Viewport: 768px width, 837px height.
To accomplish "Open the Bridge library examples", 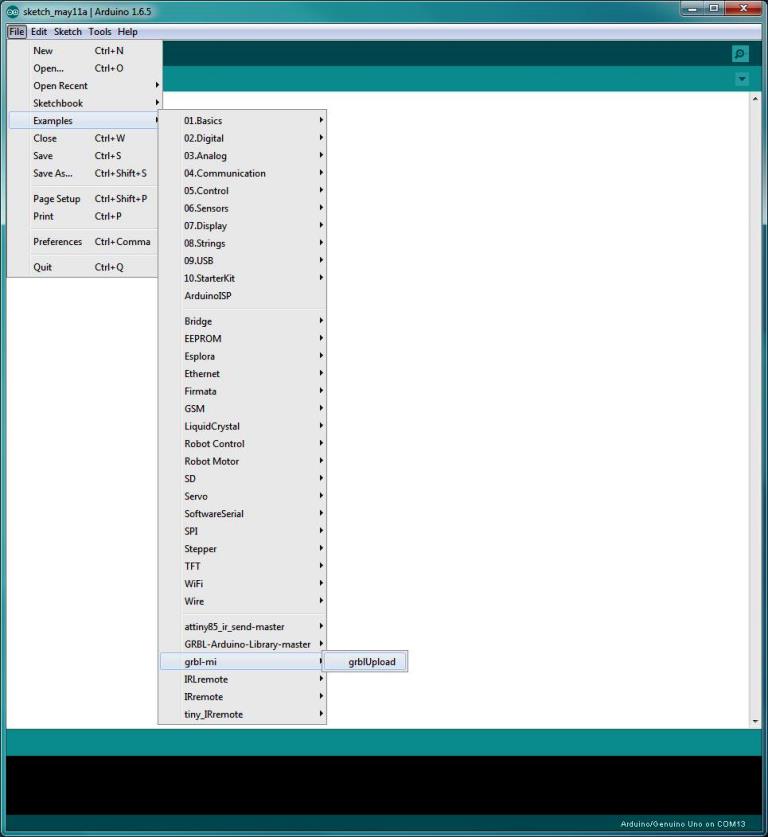I will [242, 321].
